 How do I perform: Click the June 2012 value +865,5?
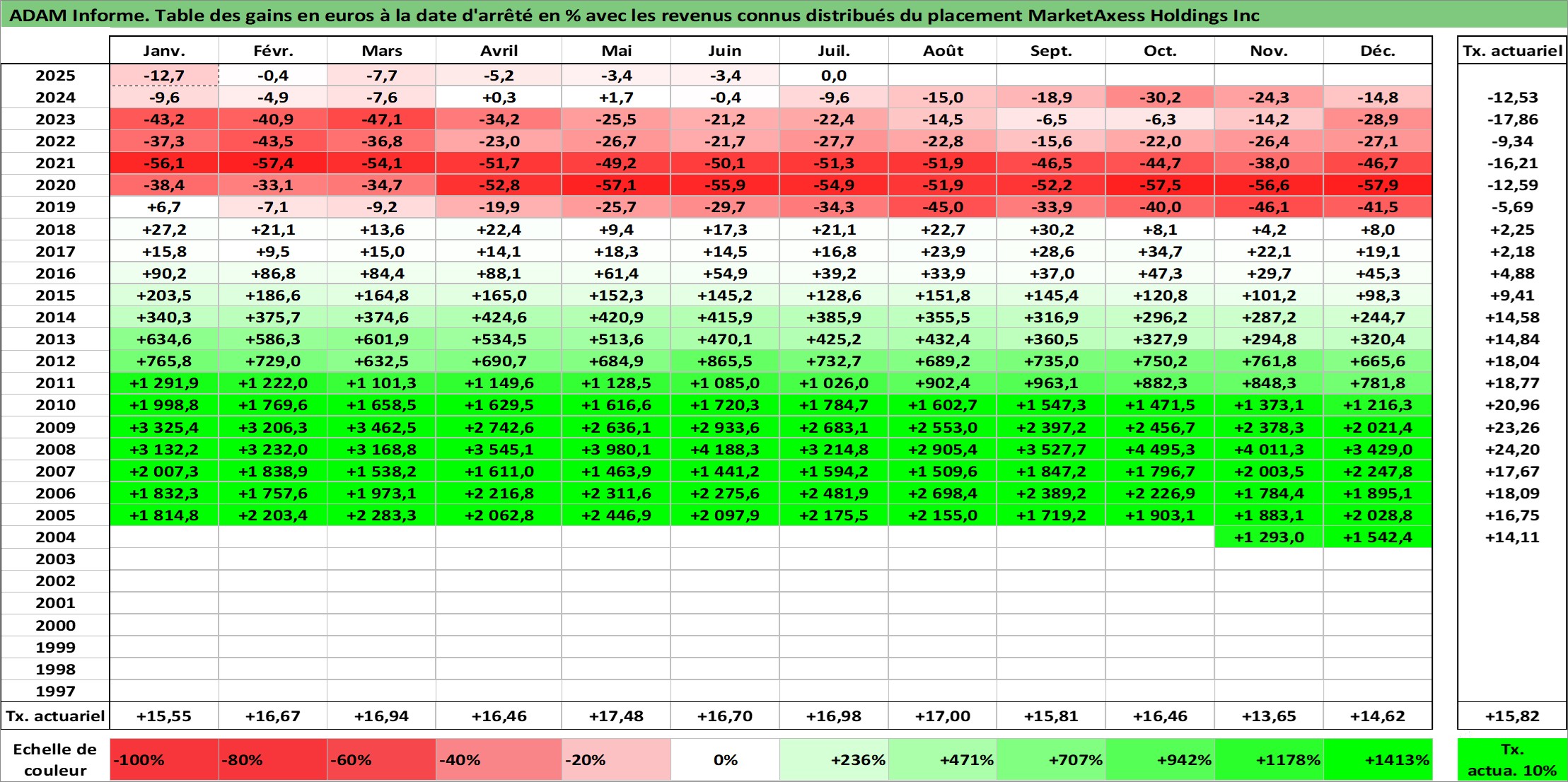(725, 361)
